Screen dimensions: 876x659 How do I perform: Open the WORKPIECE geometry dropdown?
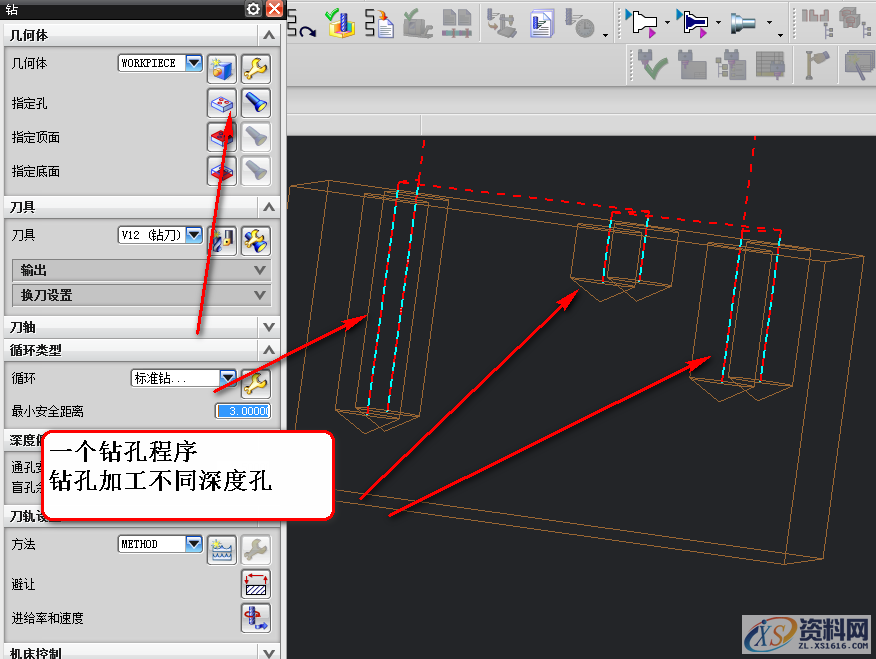click(x=193, y=63)
